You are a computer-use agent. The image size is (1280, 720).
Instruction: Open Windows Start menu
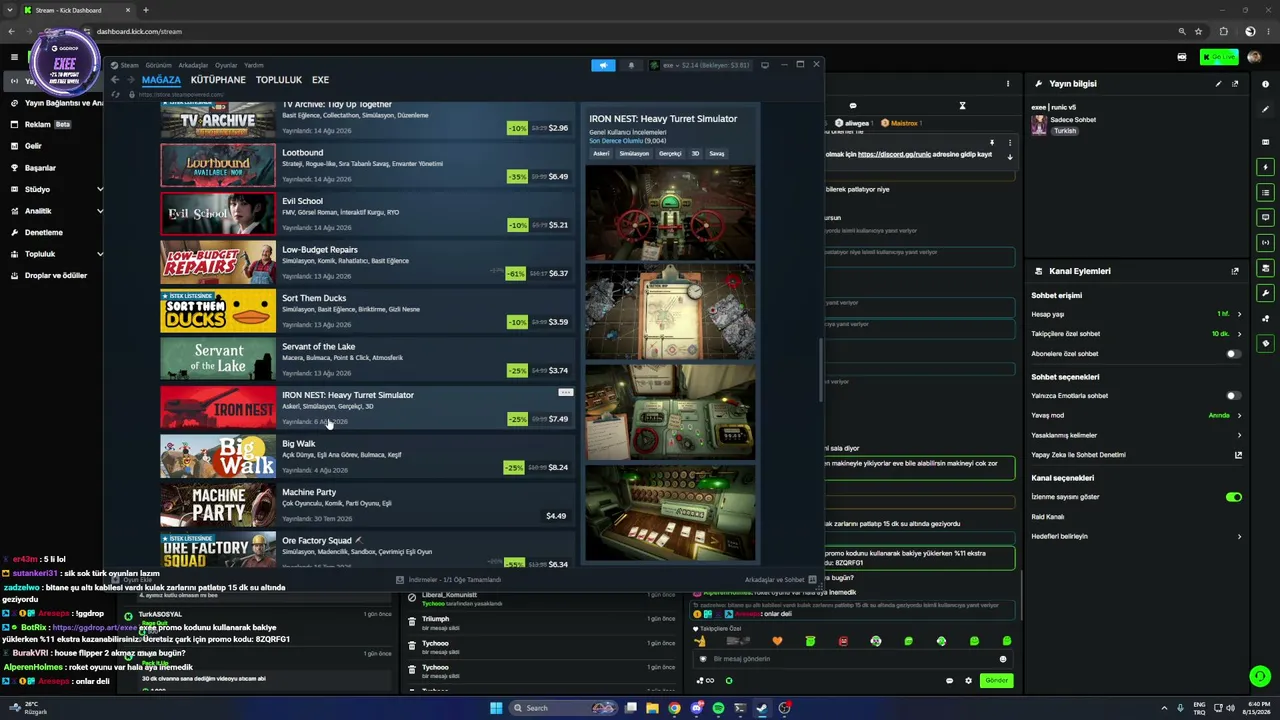(496, 708)
